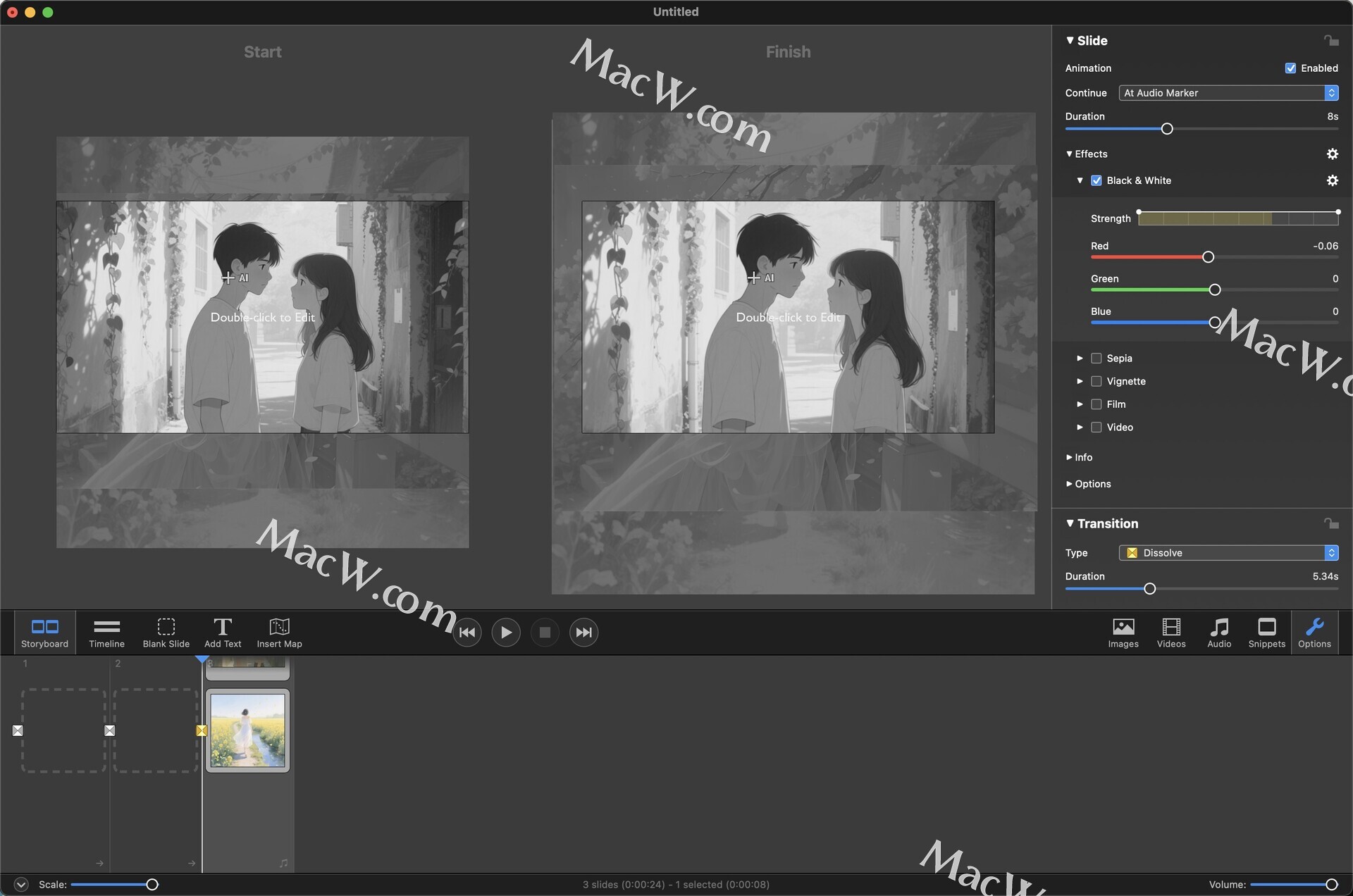
Task: Click the Slide section lock icon
Action: 1331,41
